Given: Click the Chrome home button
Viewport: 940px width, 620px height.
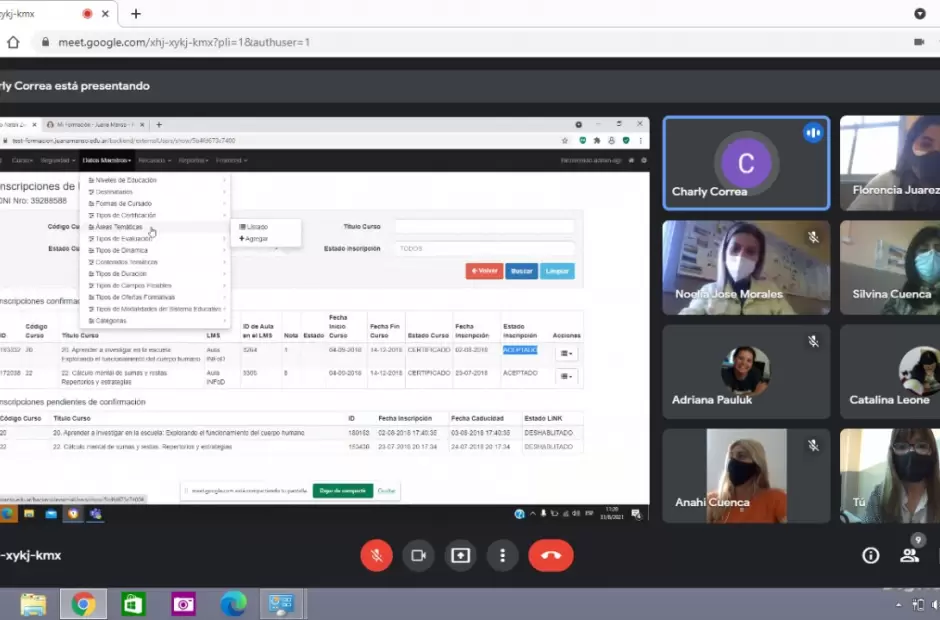Looking at the screenshot, I should coord(13,42).
